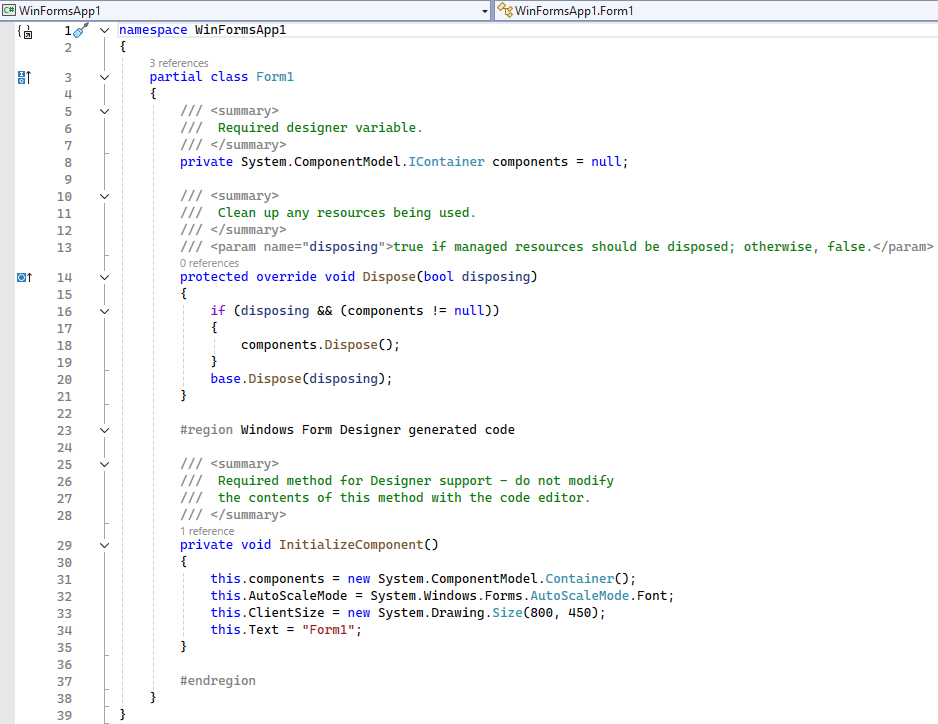Click components.Dispose() on line 18

pyautogui.click(x=320, y=345)
